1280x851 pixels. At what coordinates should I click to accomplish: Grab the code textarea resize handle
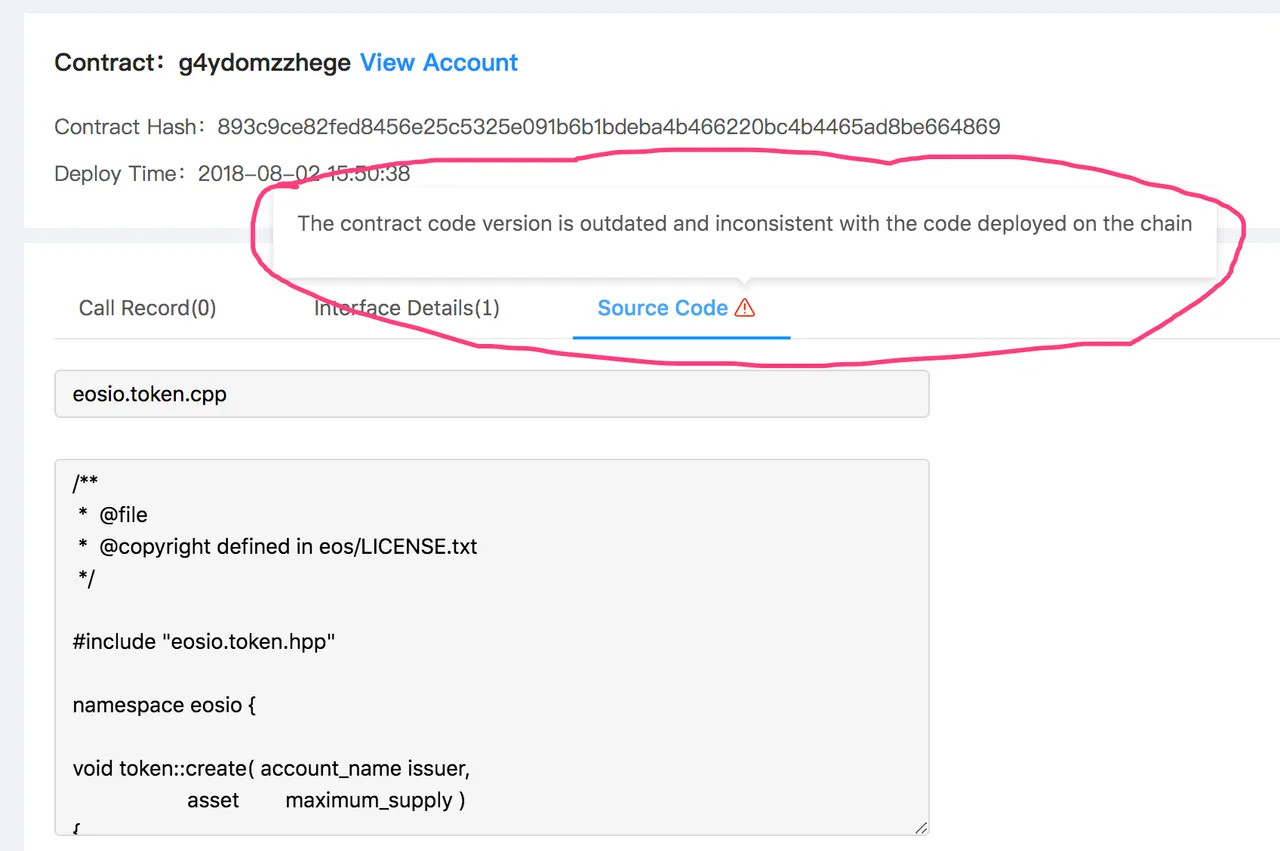[x=920, y=827]
